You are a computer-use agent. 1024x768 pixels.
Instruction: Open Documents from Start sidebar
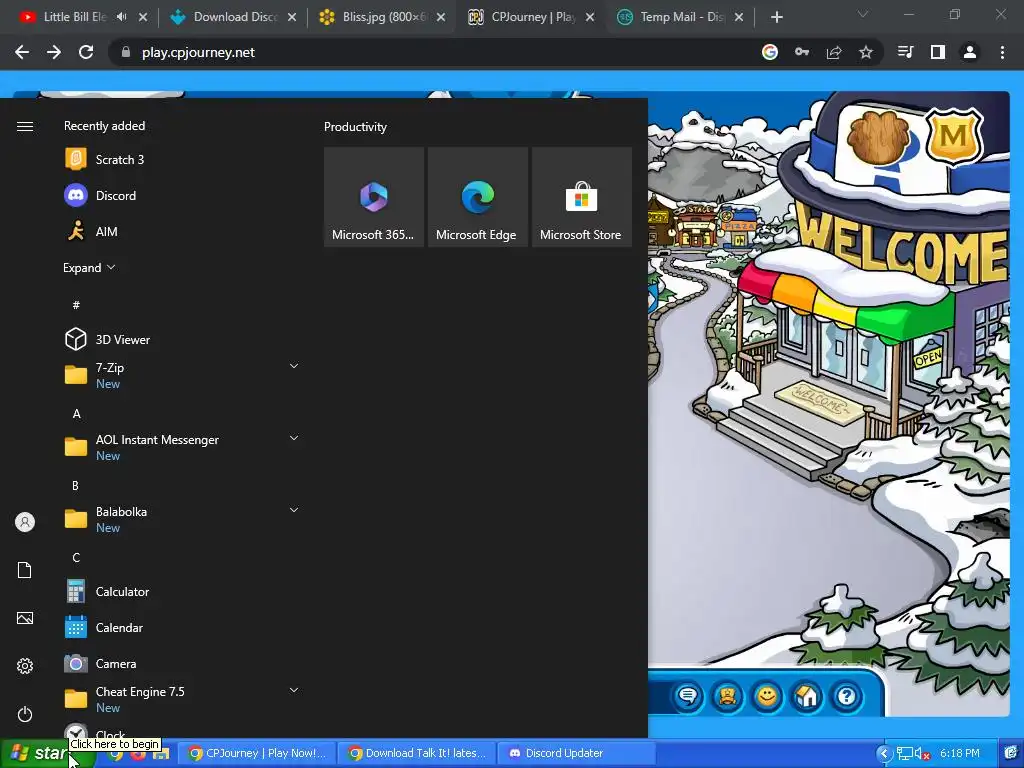click(x=25, y=570)
